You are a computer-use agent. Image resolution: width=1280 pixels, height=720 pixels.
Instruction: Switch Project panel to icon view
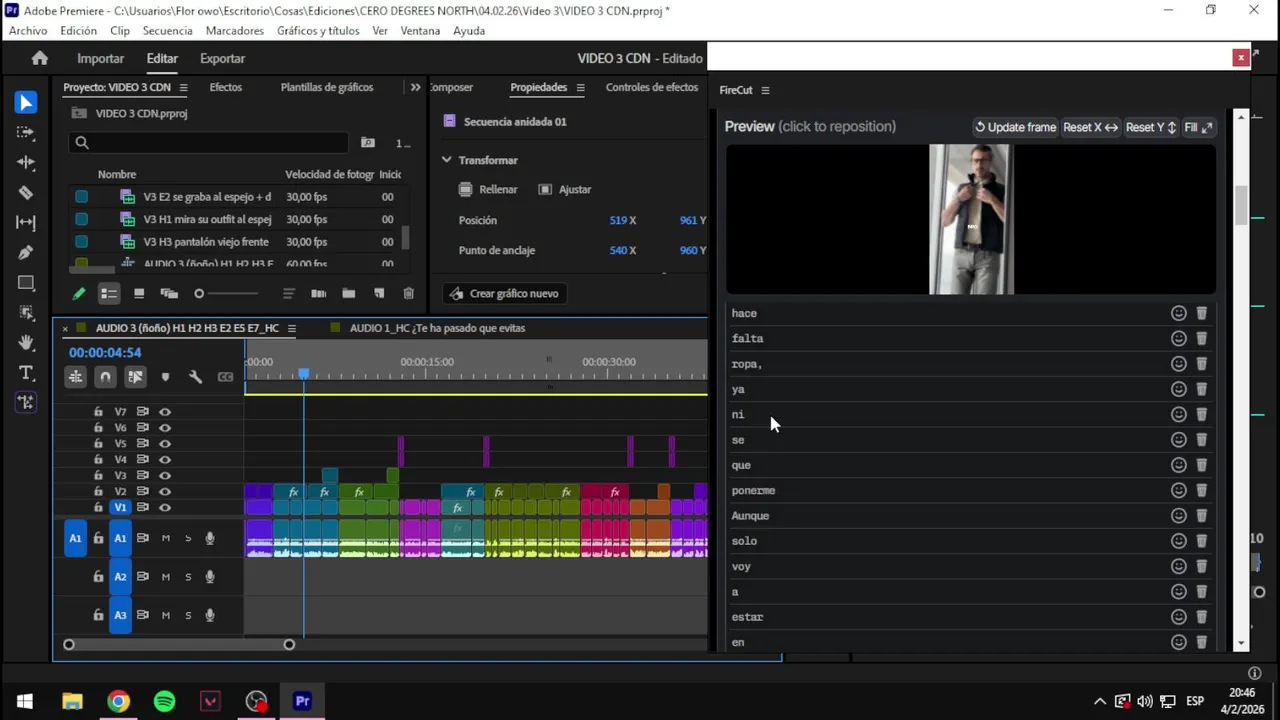coord(139,293)
